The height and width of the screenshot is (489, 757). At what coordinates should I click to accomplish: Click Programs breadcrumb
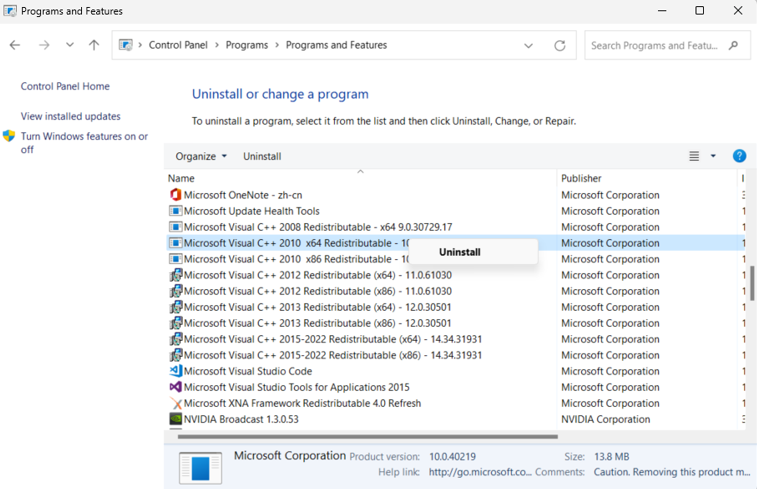[x=247, y=45]
